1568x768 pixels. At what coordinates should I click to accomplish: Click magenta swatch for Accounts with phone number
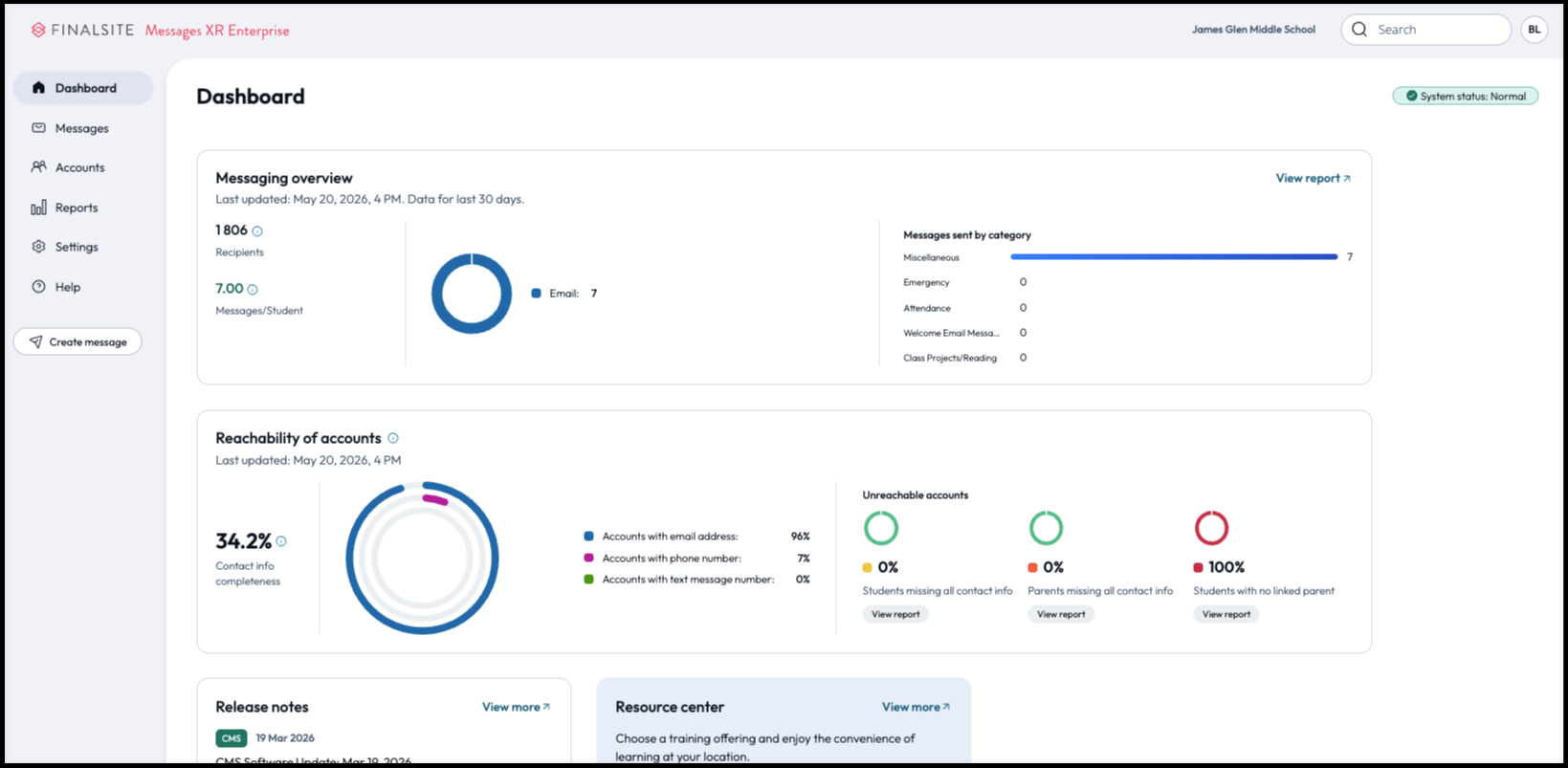click(588, 558)
